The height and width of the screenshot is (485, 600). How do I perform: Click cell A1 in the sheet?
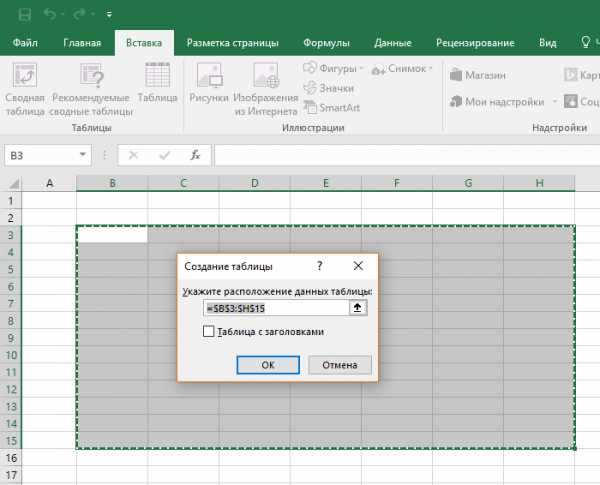(49, 200)
